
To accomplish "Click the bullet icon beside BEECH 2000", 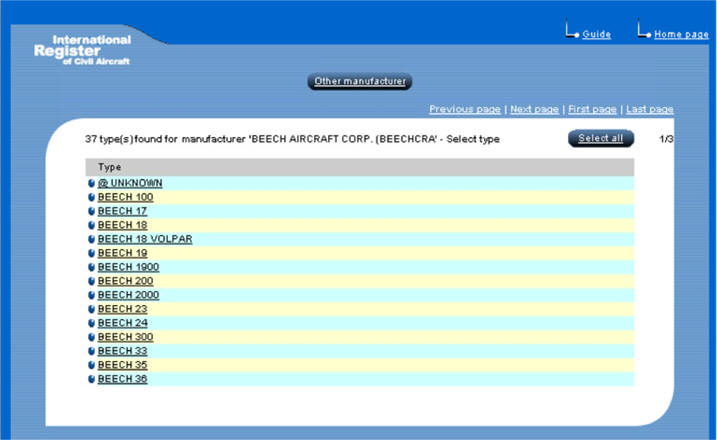I will pos(91,295).
